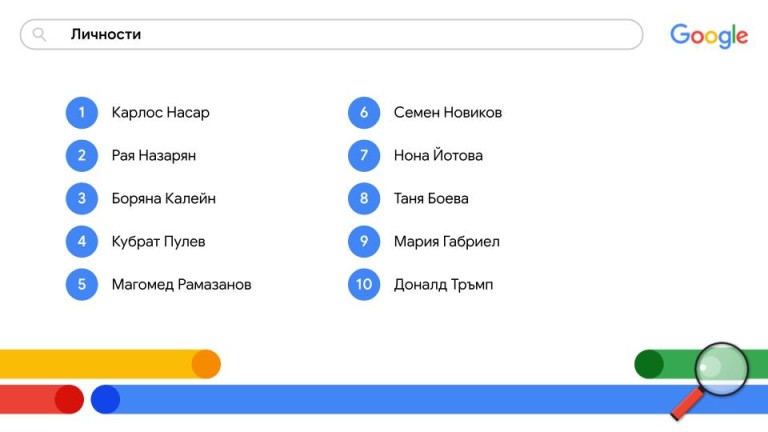Open the Боряна Калейн entry
Screen dimensions: 768x432
164,198
